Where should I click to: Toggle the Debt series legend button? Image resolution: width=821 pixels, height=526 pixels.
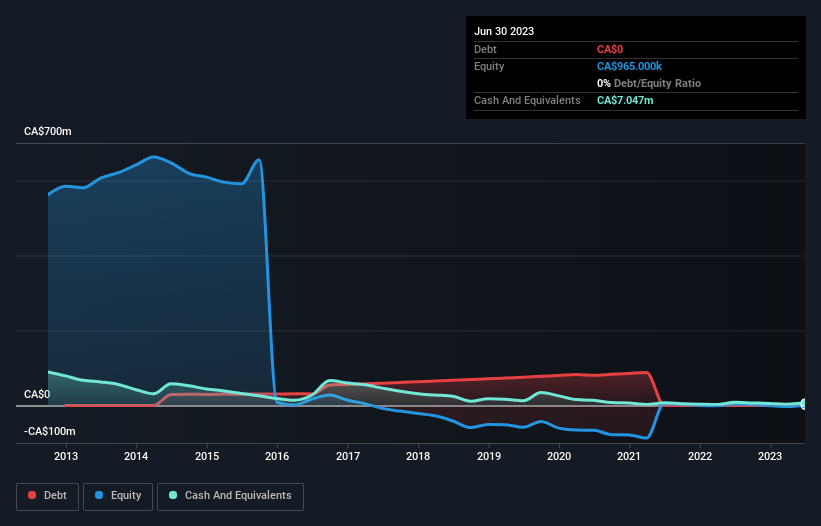pos(48,496)
